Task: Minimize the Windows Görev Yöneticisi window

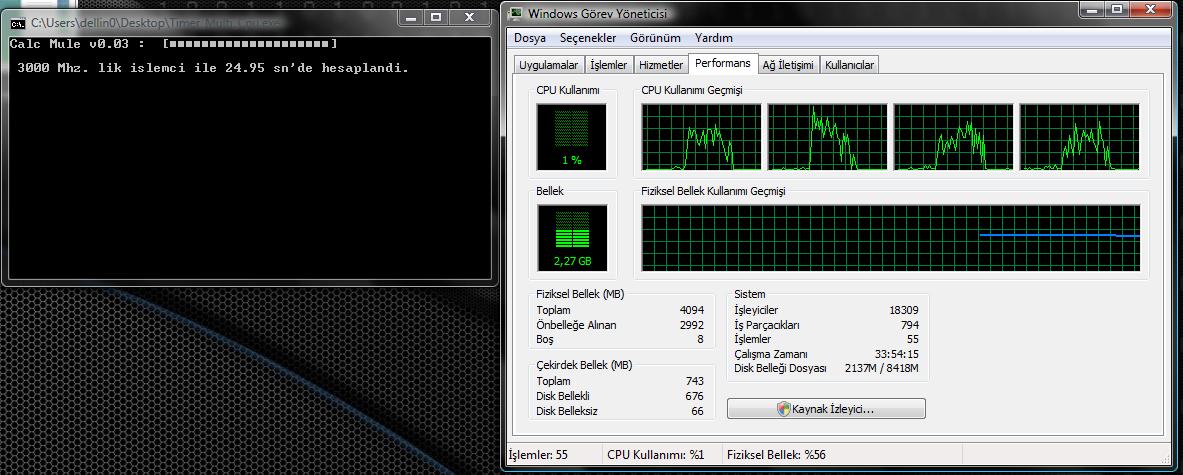Action: [x=1092, y=10]
